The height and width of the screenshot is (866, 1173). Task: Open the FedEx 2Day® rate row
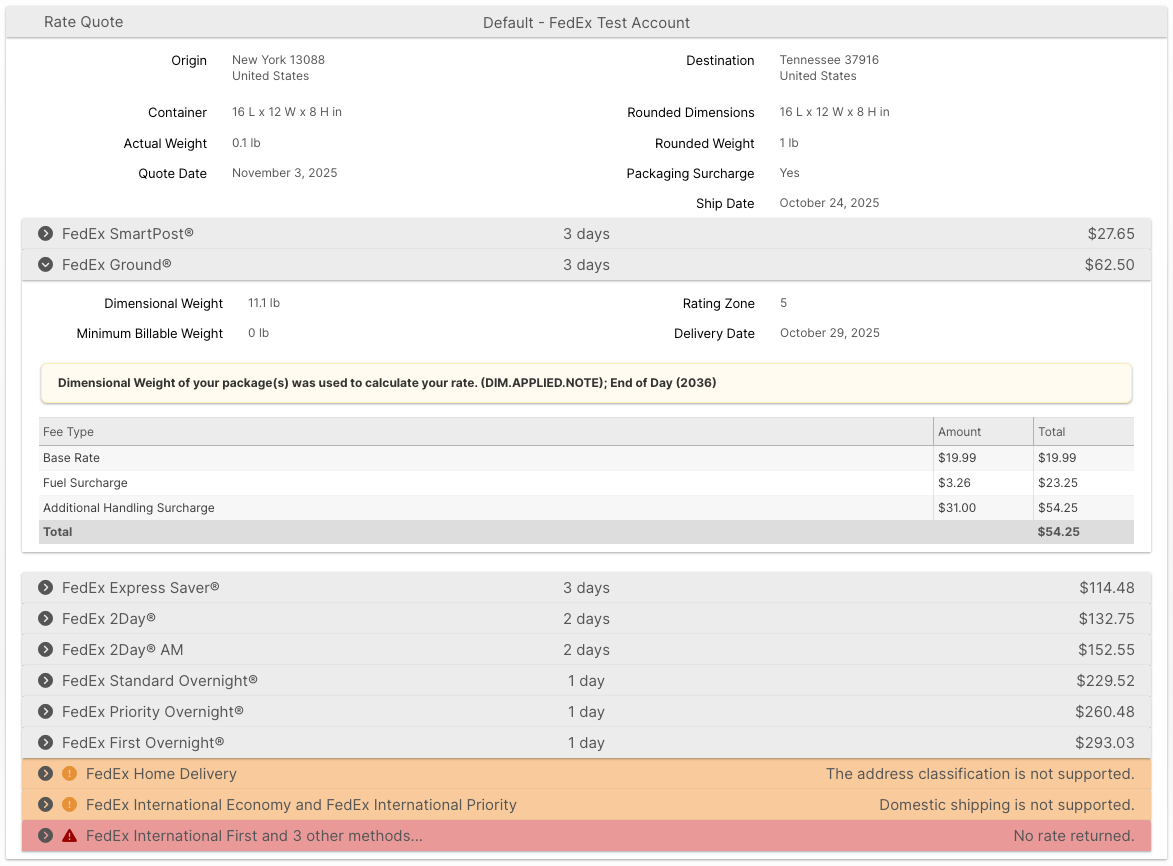pyautogui.click(x=109, y=619)
